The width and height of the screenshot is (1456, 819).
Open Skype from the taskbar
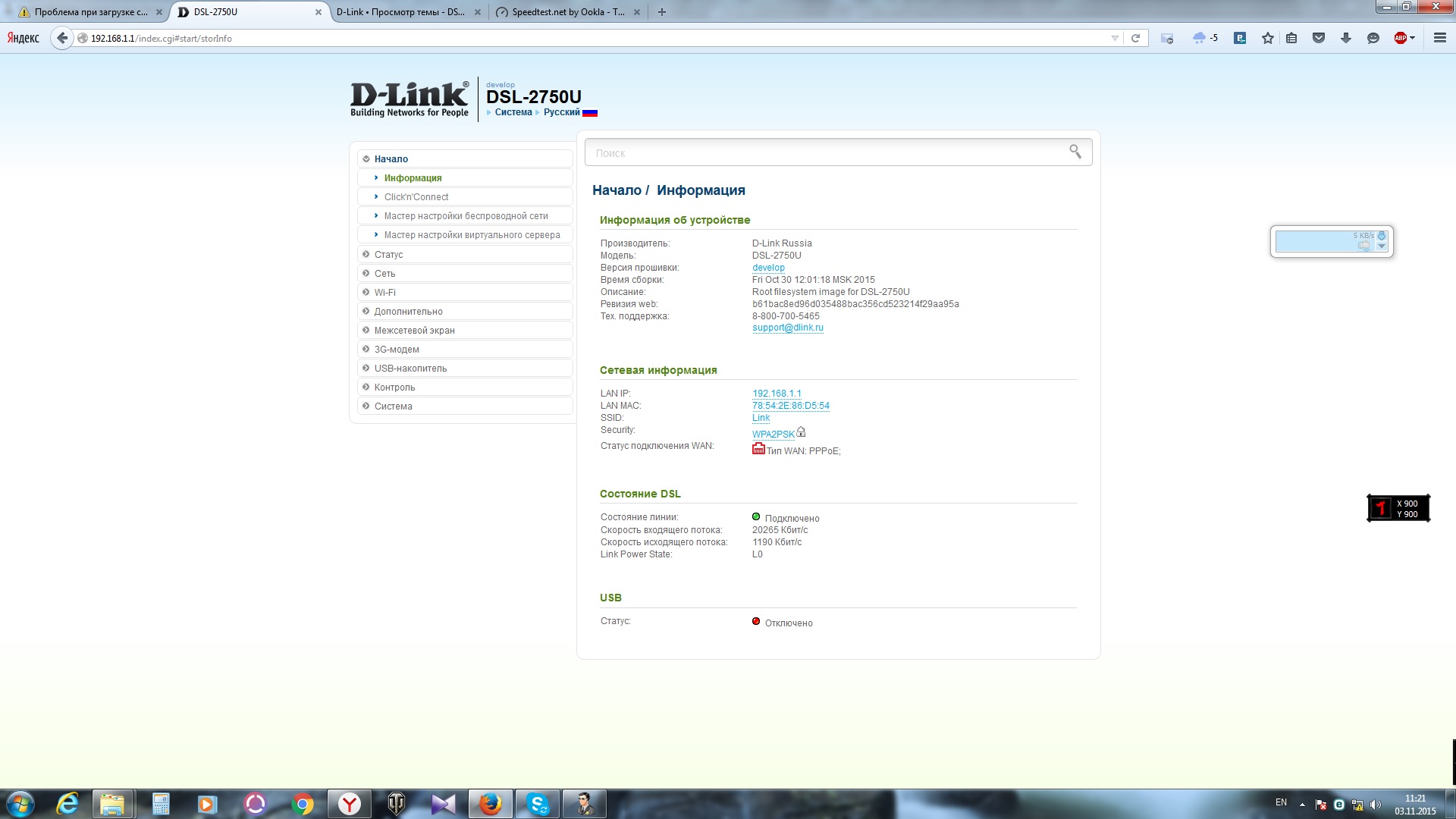point(538,804)
